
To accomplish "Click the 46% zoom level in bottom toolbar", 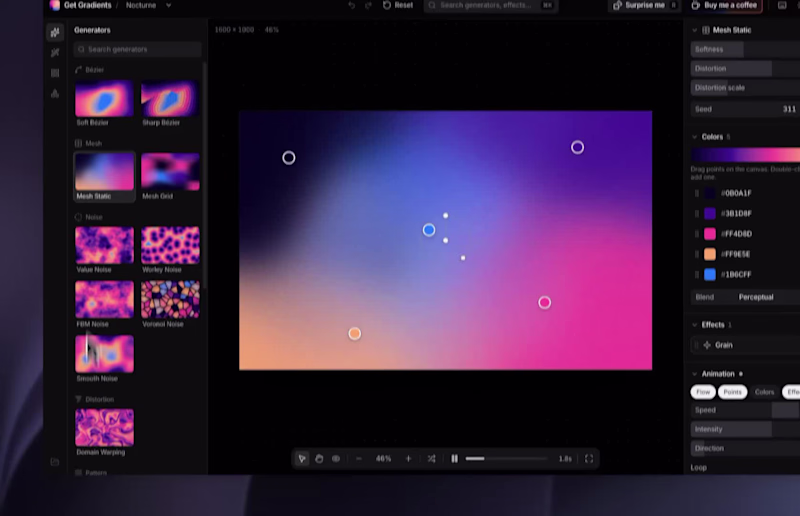I will click(x=383, y=459).
